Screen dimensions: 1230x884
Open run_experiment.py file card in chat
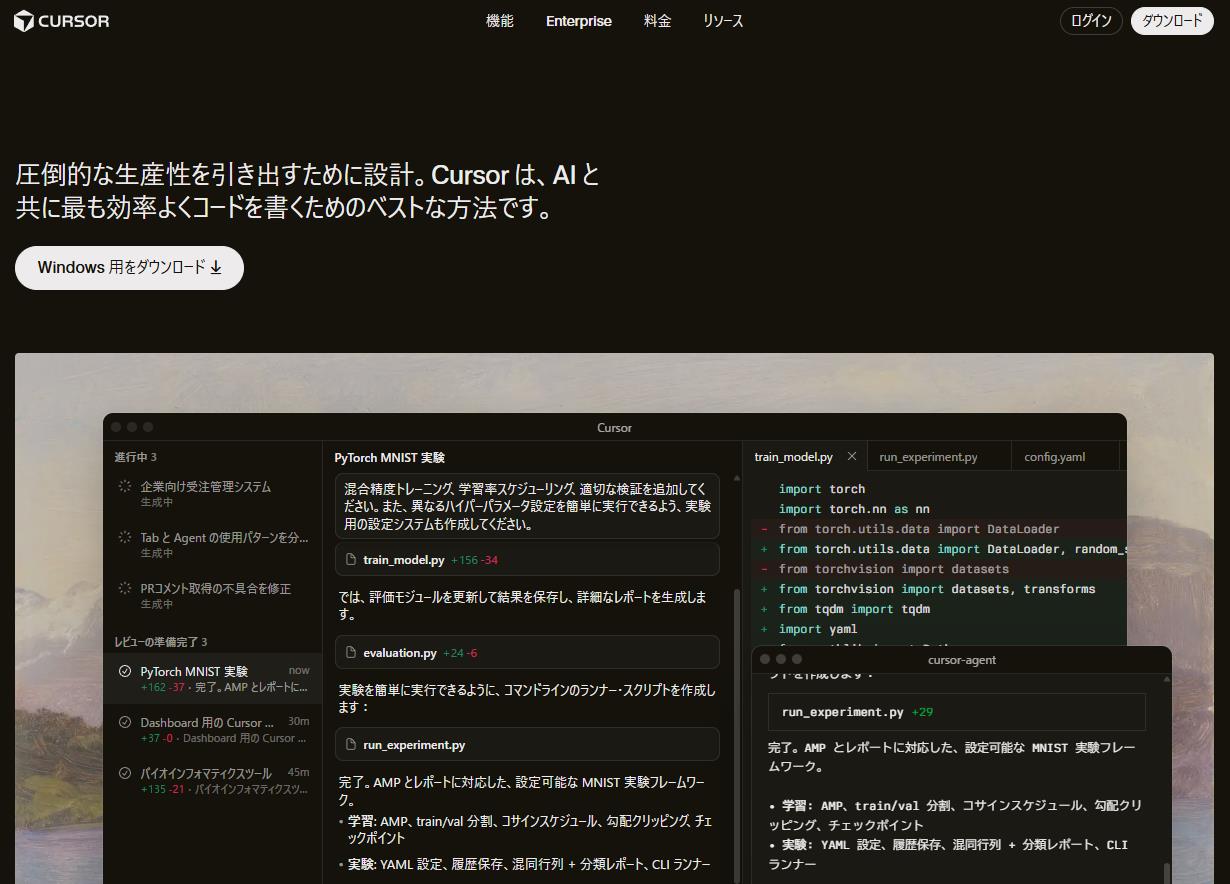pos(527,744)
